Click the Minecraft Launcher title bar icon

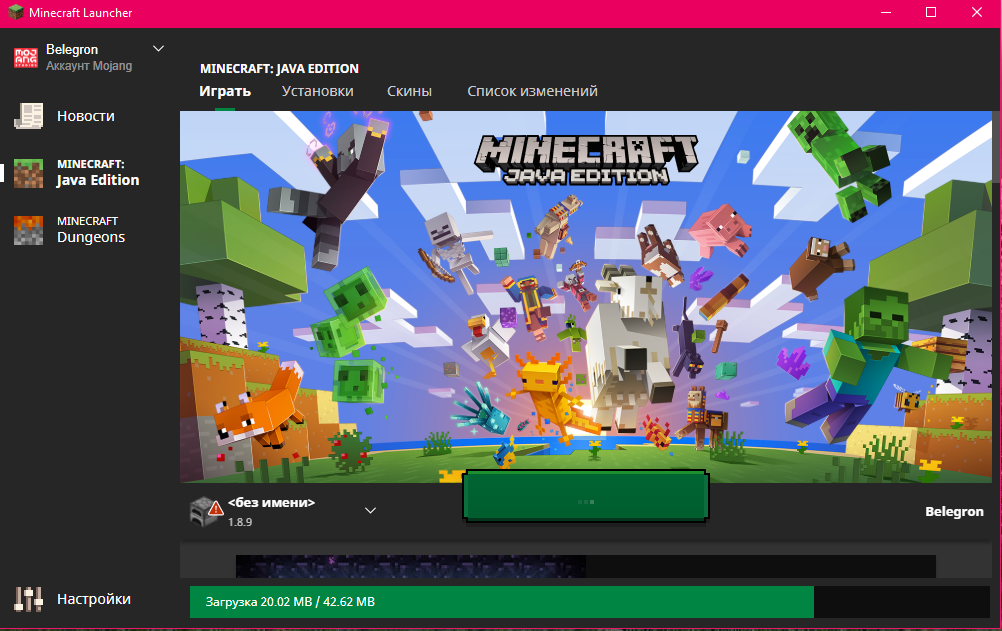pyautogui.click(x=15, y=12)
